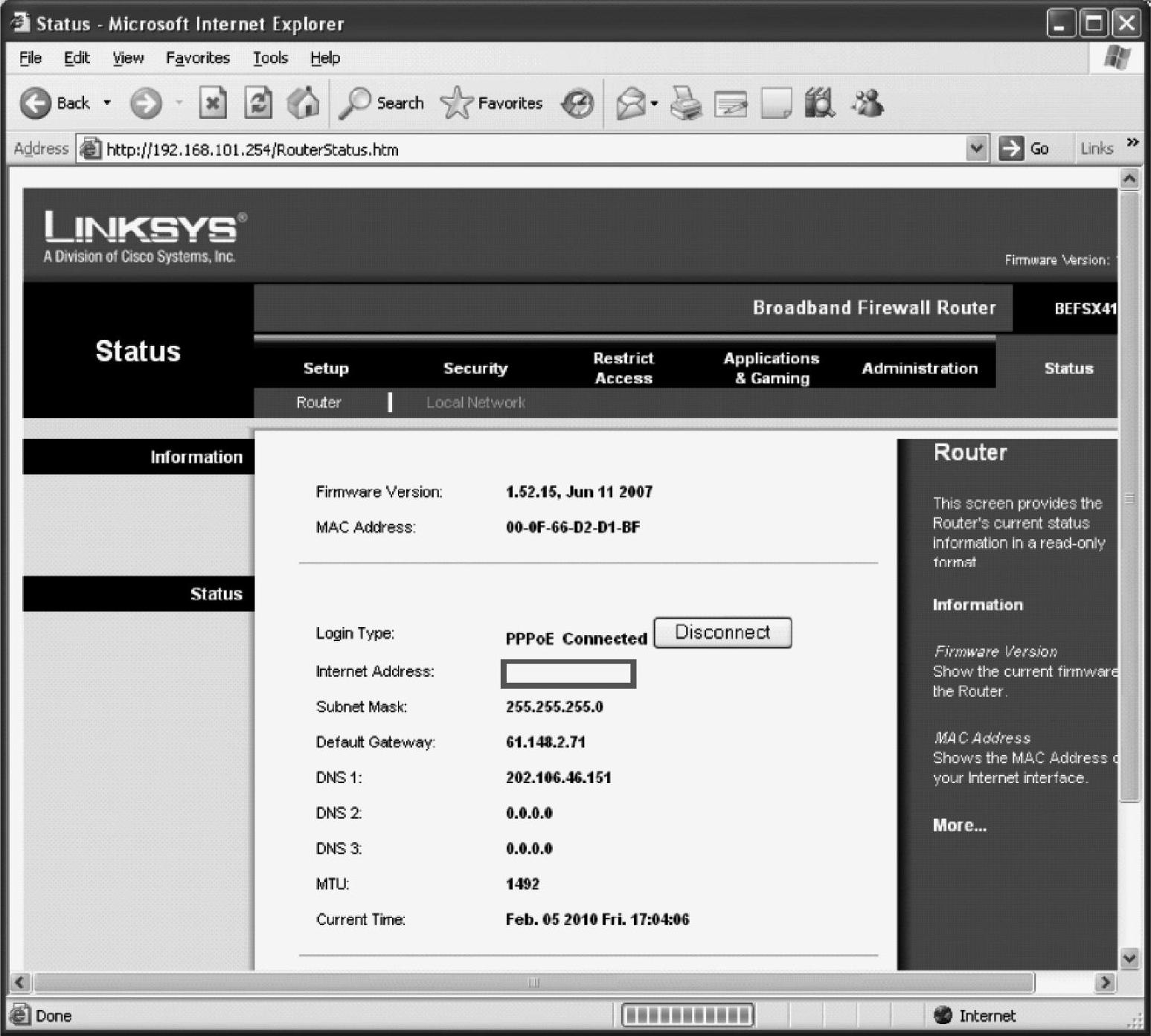The height and width of the screenshot is (1036, 1151).
Task: Click the Go button
Action: pos(1024,149)
